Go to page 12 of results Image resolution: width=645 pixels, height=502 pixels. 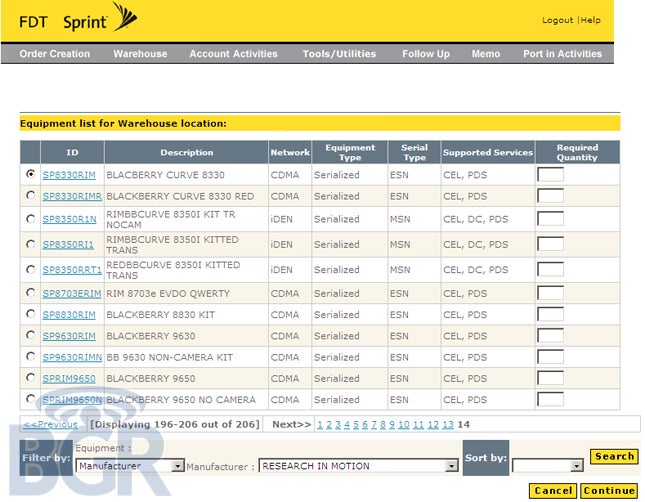[x=433, y=424]
